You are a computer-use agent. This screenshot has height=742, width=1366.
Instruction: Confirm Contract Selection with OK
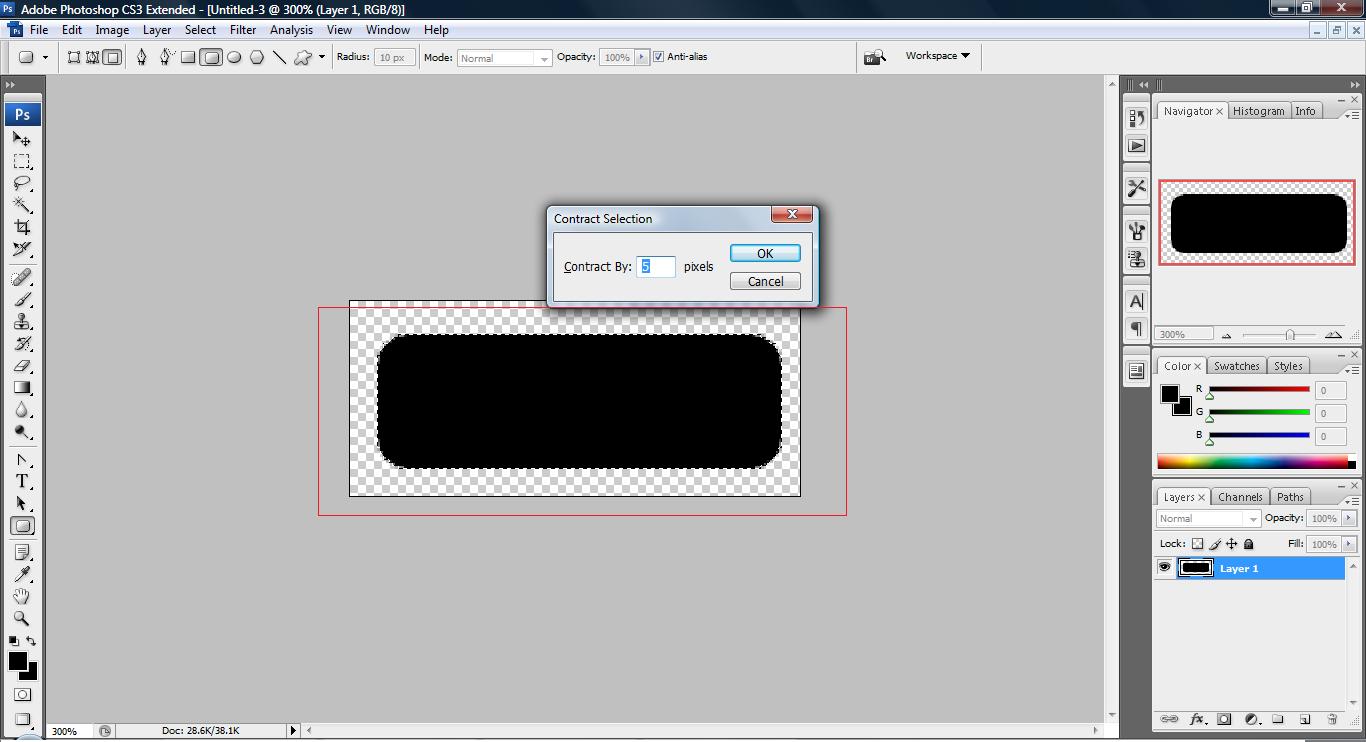point(765,253)
